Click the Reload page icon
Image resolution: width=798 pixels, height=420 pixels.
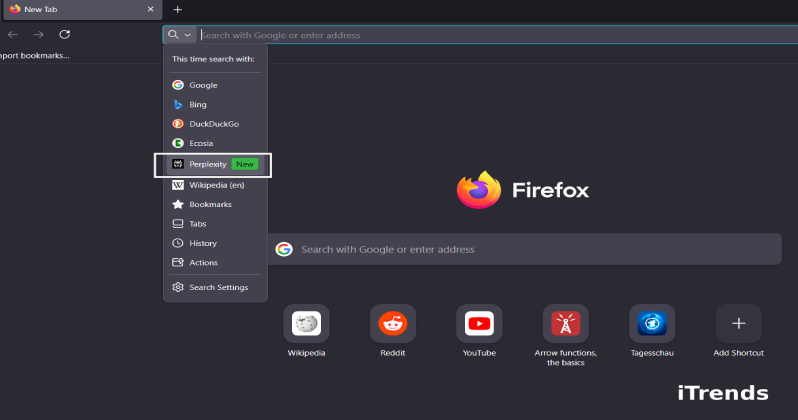(x=64, y=34)
